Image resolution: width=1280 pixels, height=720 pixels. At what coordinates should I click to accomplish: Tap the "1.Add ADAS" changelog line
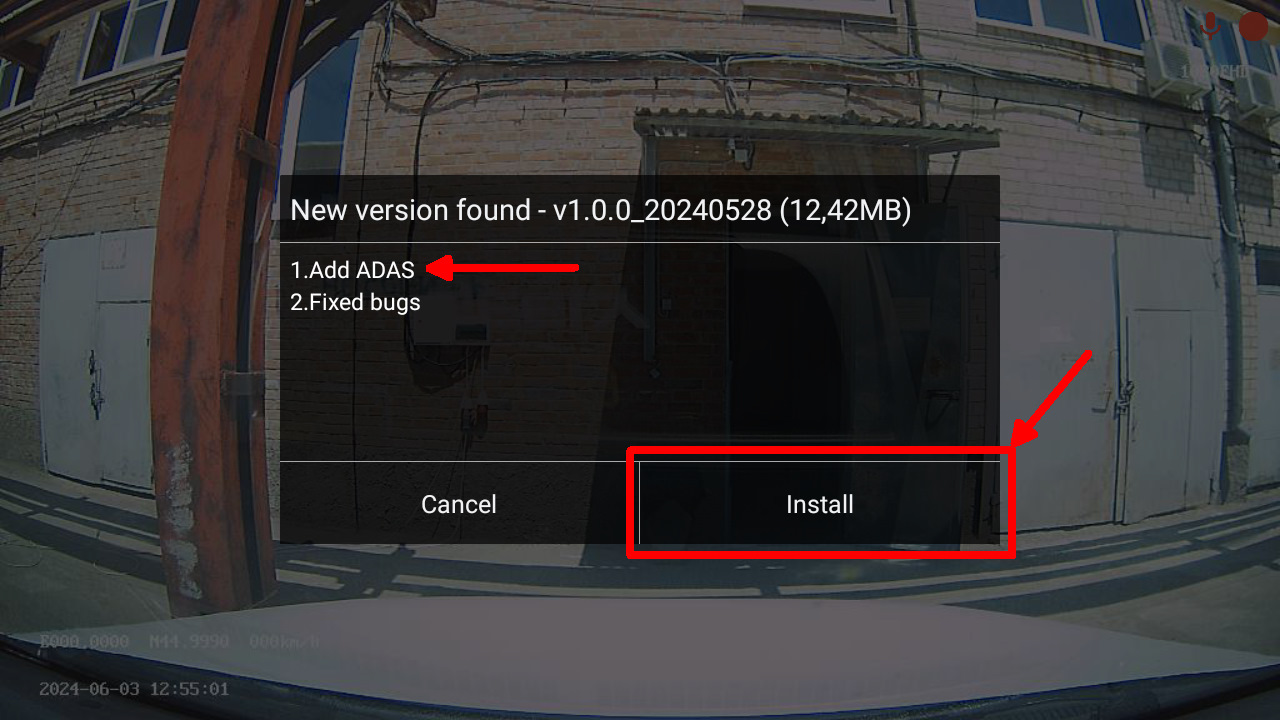(352, 269)
